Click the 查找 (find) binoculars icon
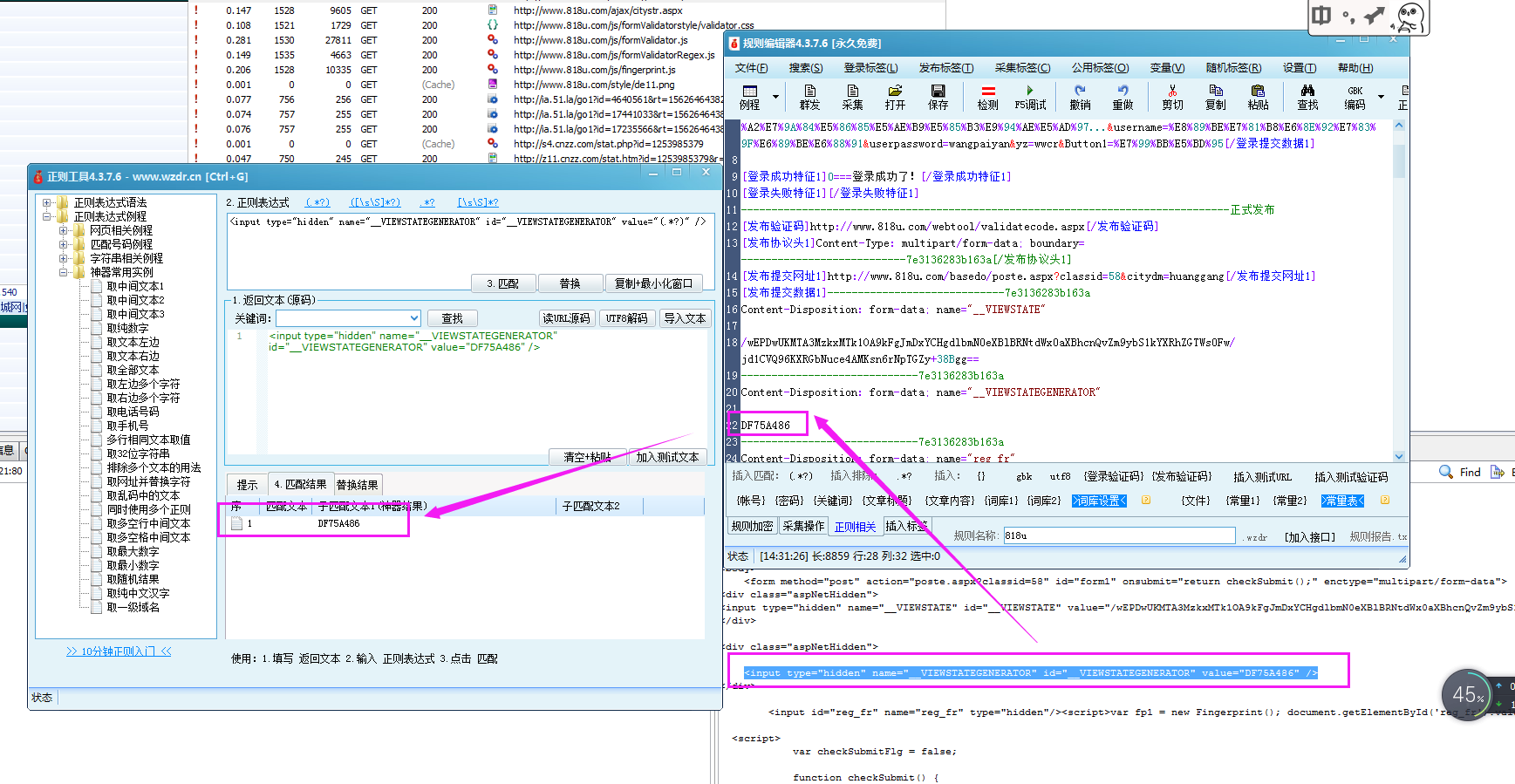Viewport: 1515px width, 784px height. [x=1307, y=97]
